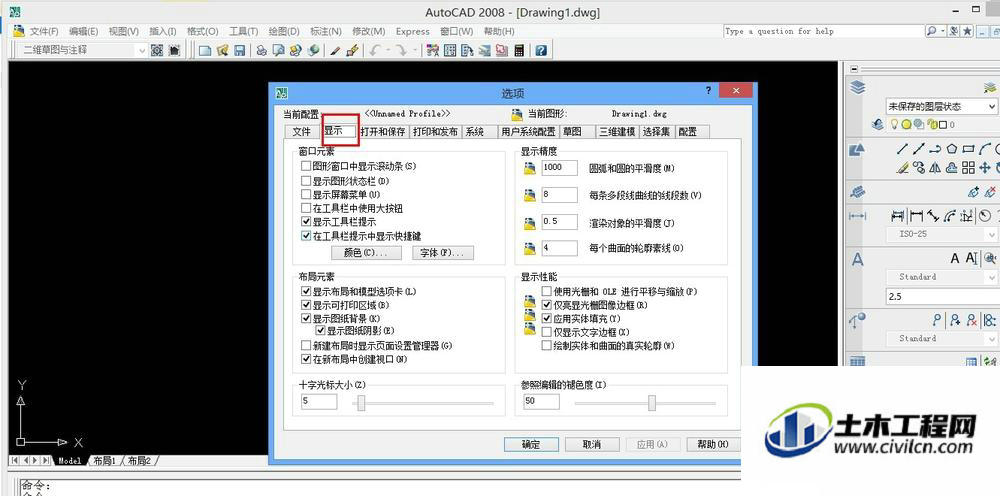Open the ISO-25 dimension style dropdown

[x=943, y=234]
